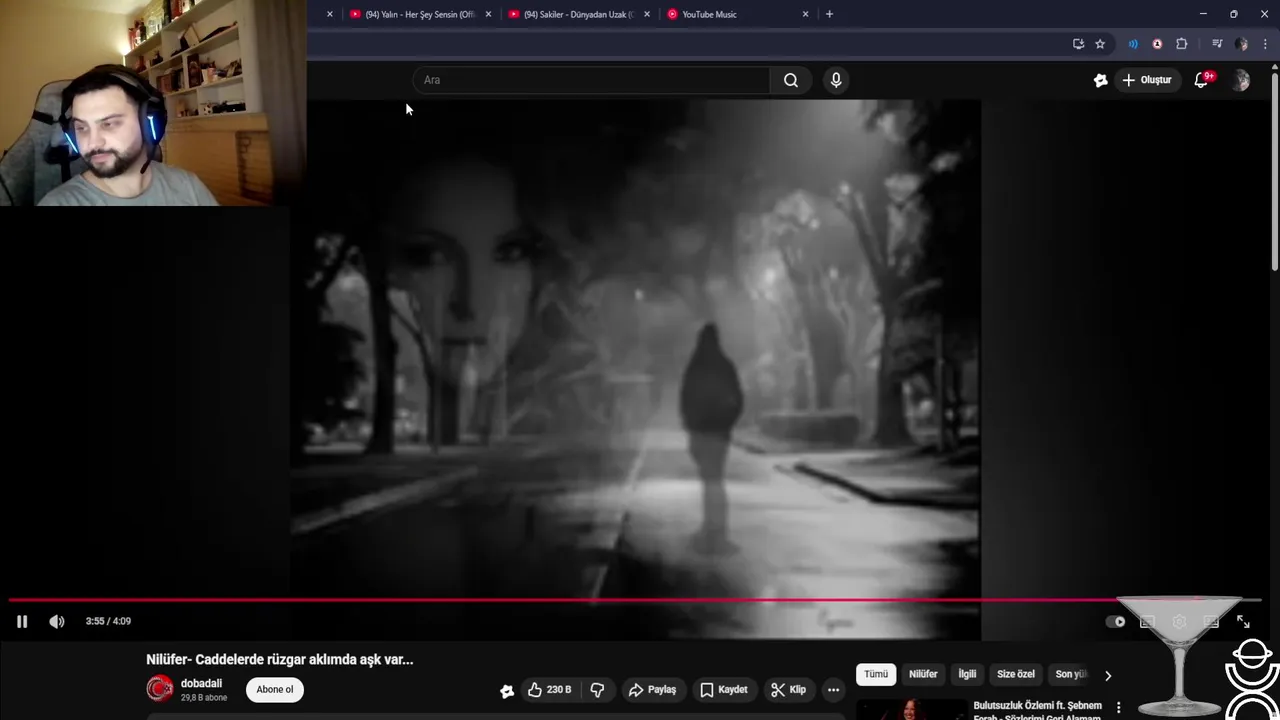Image resolution: width=1280 pixels, height=720 pixels.
Task: Click the YouTube search input field
Action: pyautogui.click(x=591, y=80)
